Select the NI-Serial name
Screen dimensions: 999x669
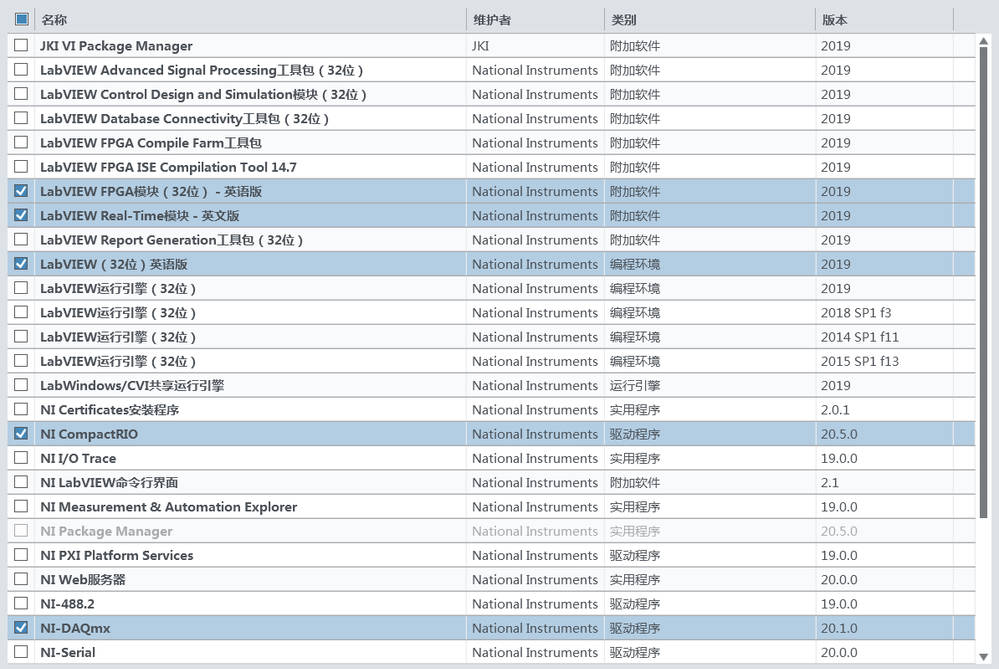[68, 652]
